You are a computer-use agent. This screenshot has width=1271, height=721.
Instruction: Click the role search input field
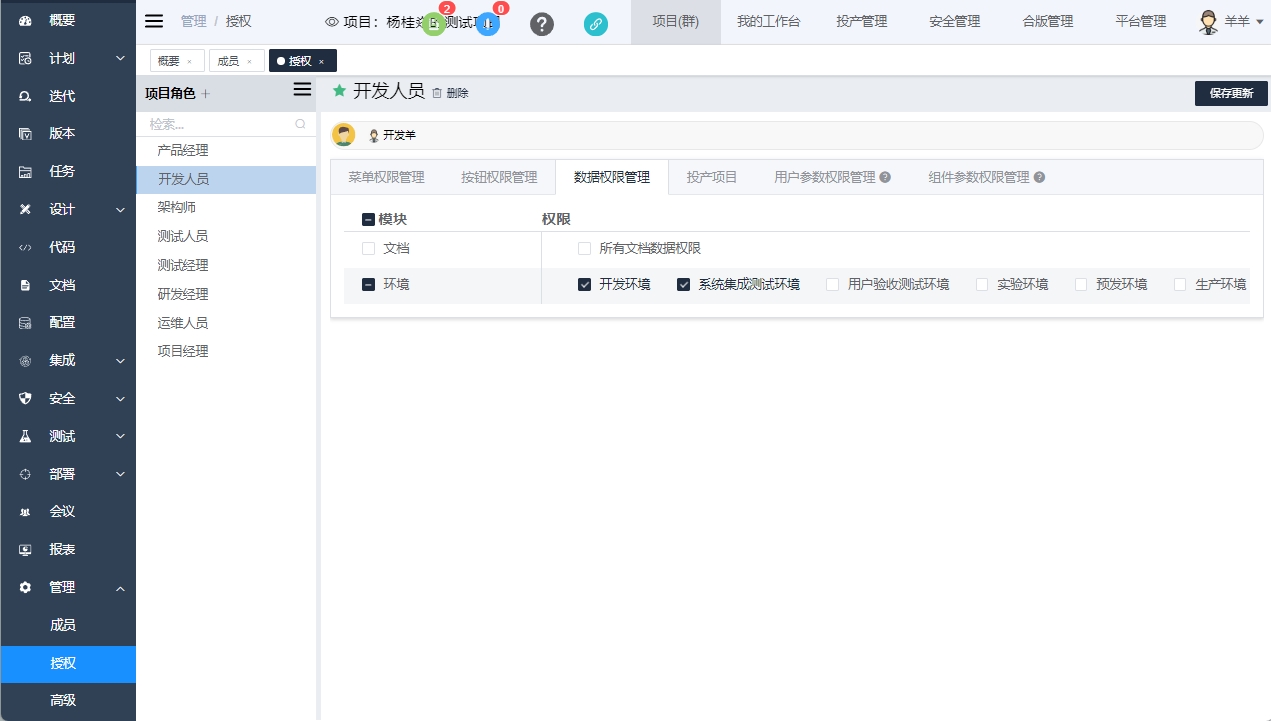click(x=218, y=124)
